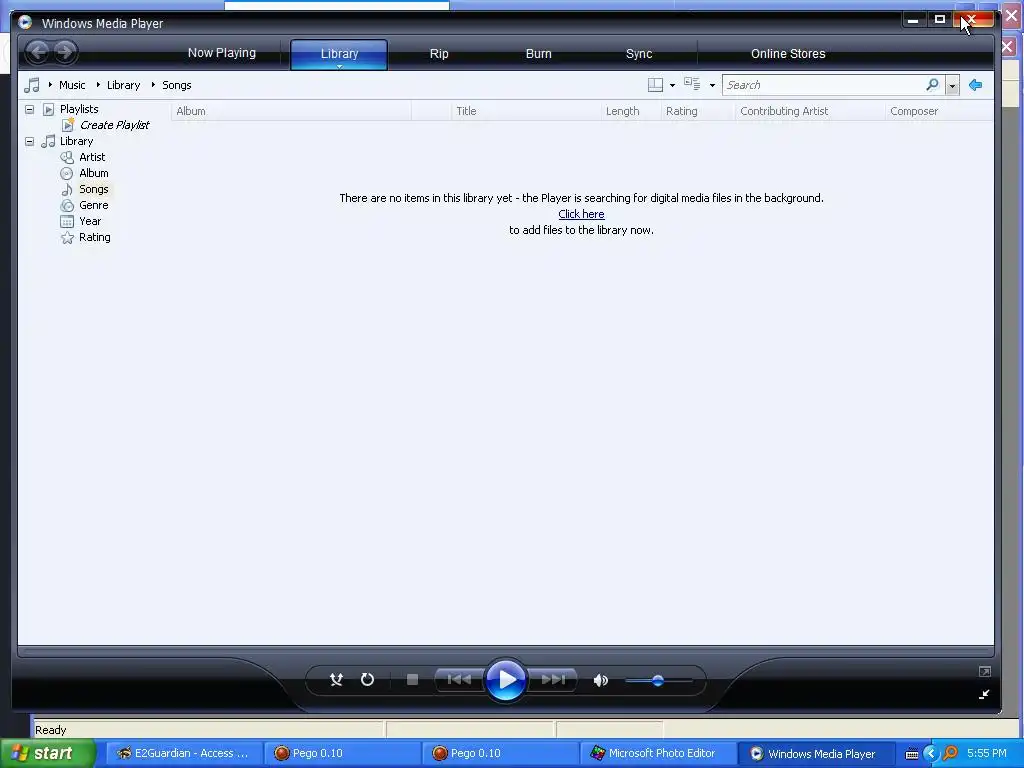The image size is (1024, 768).
Task: Click the keyboard tray icon
Action: click(912, 754)
